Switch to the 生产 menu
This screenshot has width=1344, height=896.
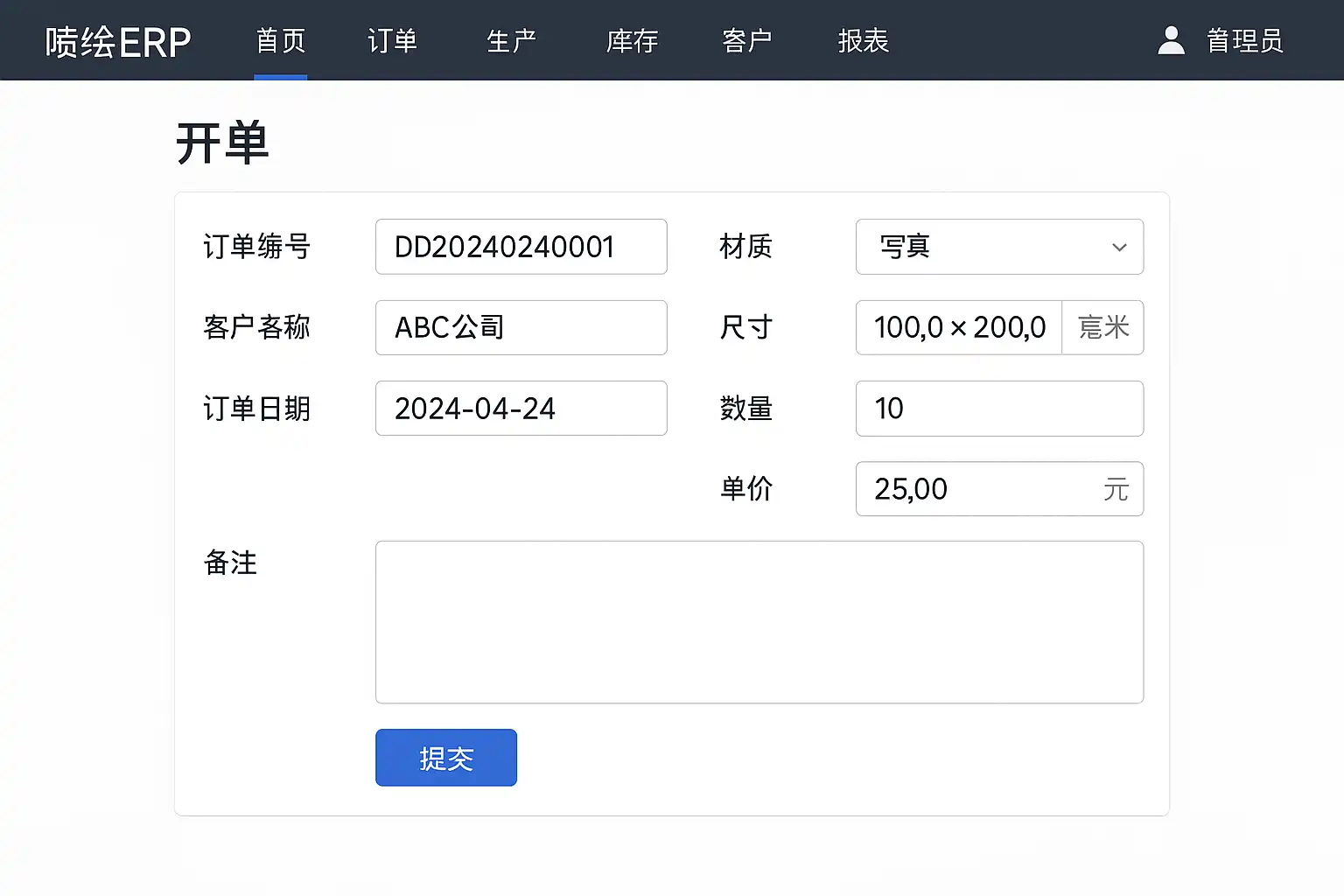click(511, 41)
